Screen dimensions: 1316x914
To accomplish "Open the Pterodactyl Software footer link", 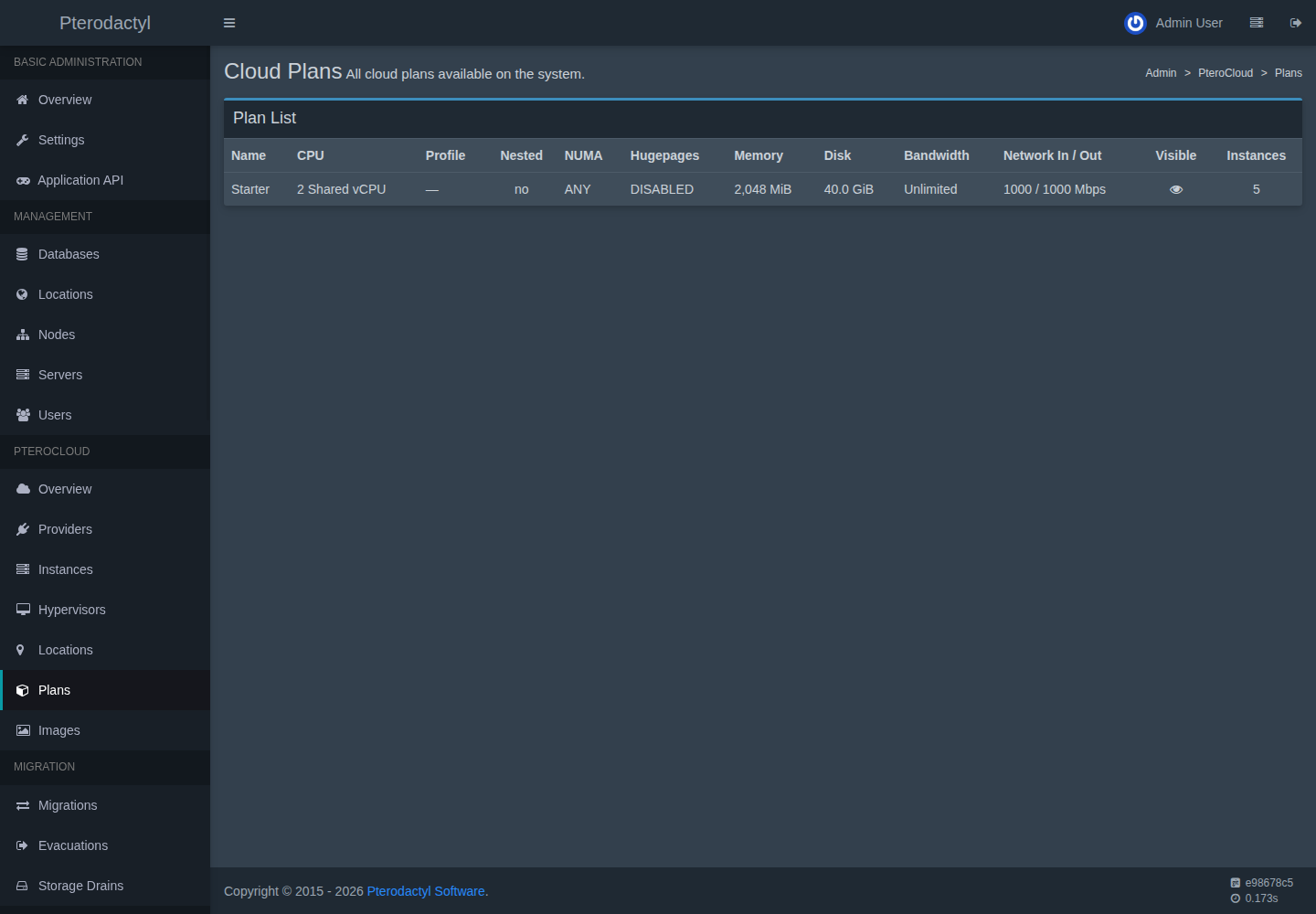I will tap(426, 891).
